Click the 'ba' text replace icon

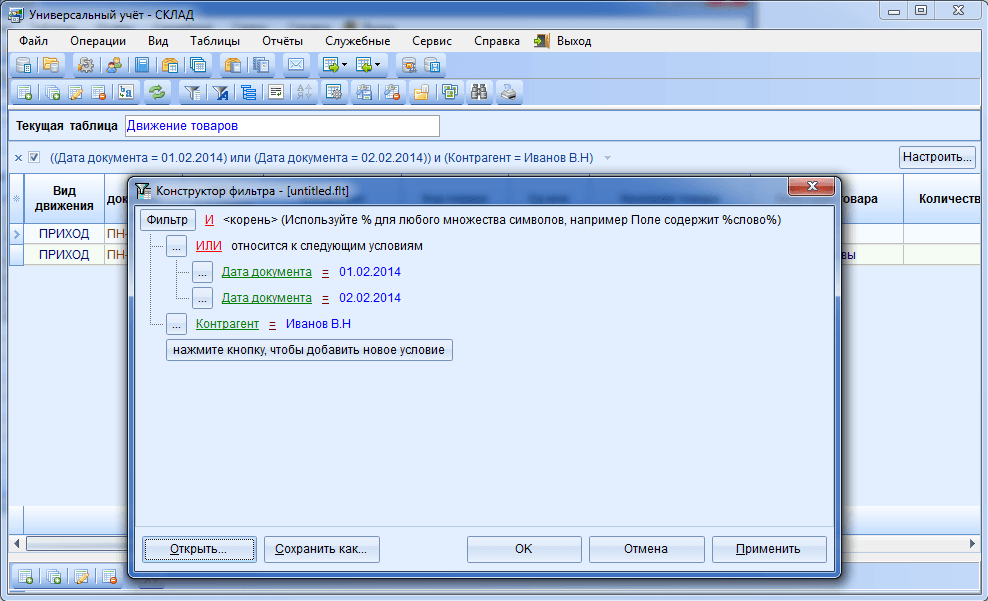pos(126,93)
